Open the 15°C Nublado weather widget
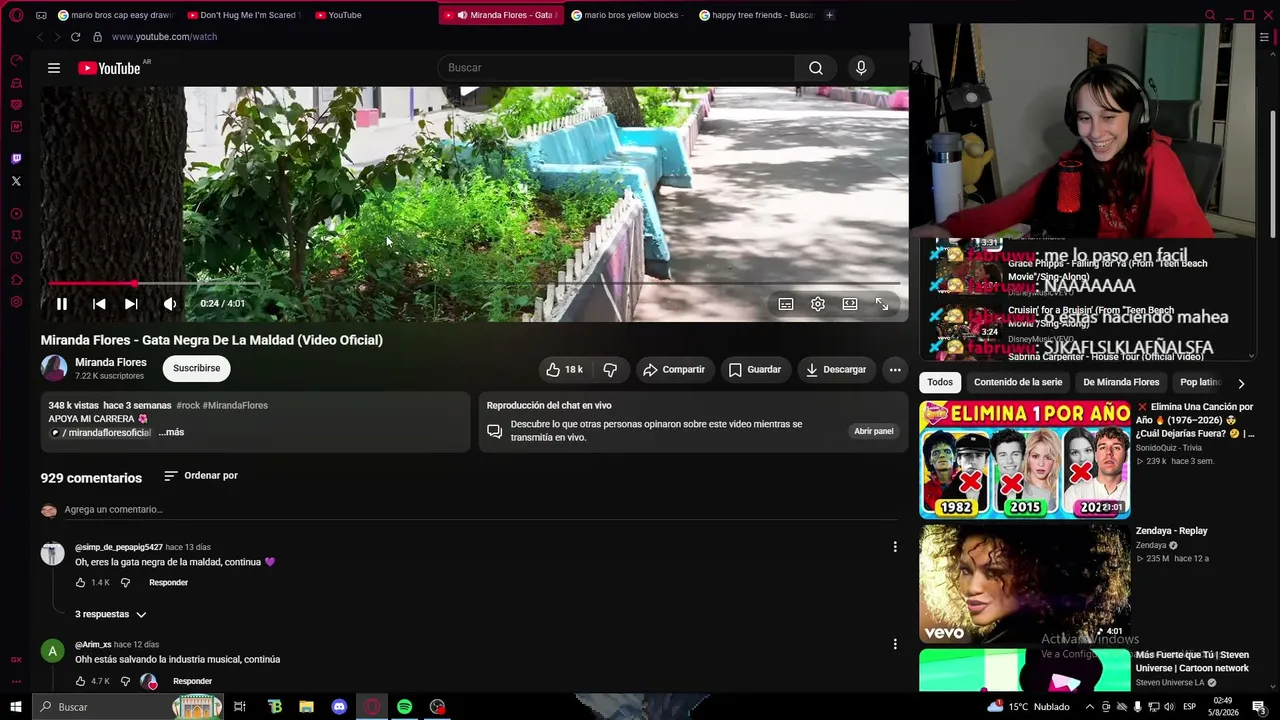The width and height of the screenshot is (1280, 720). [x=1029, y=707]
